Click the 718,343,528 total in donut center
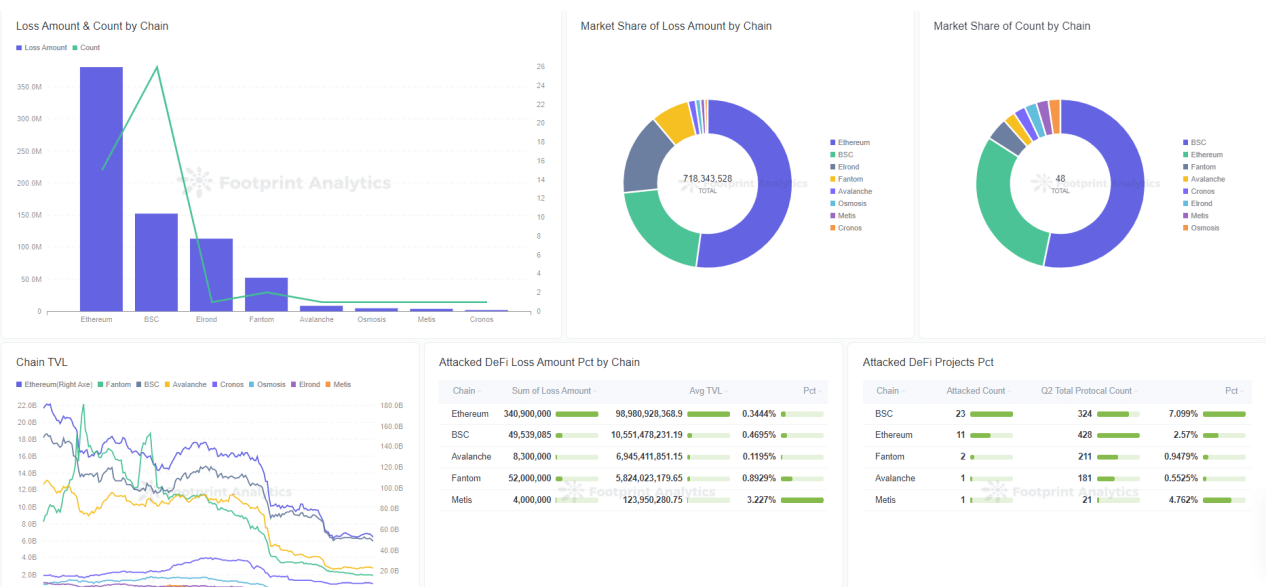Image resolution: width=1266 pixels, height=587 pixels. click(707, 179)
